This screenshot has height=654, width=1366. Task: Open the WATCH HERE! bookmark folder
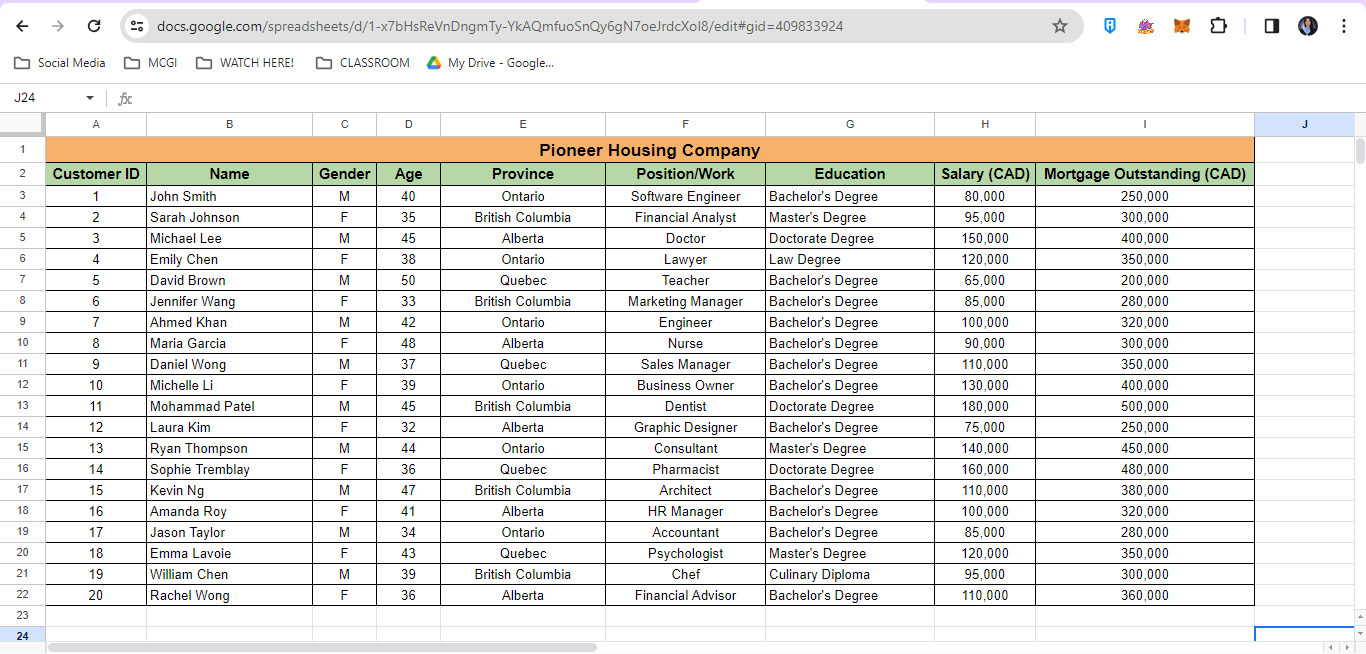pos(245,63)
